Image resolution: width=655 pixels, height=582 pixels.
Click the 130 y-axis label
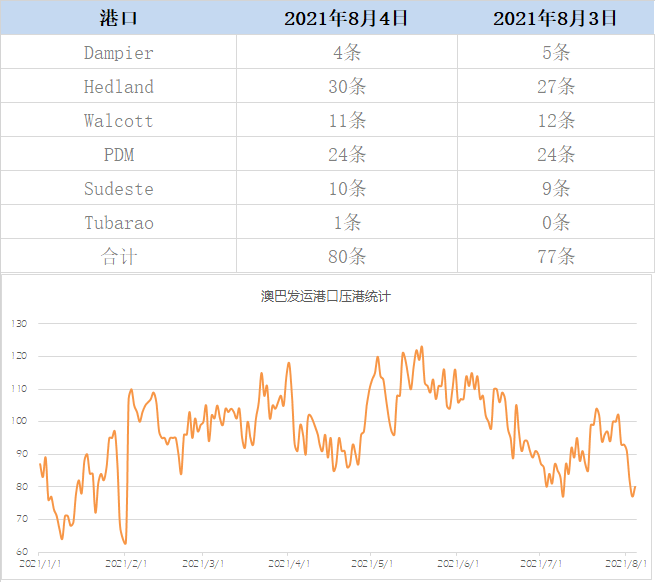coord(19,323)
